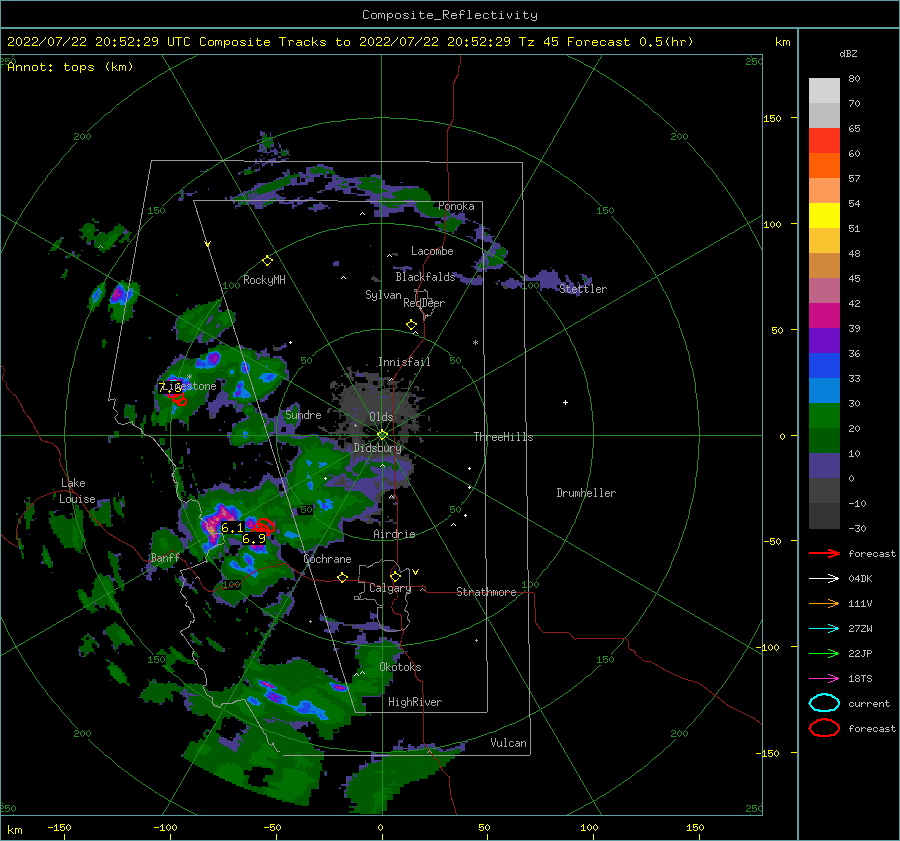This screenshot has height=841, width=900.
Task: Click the orange 111V arrow in legend
Action: (824, 603)
